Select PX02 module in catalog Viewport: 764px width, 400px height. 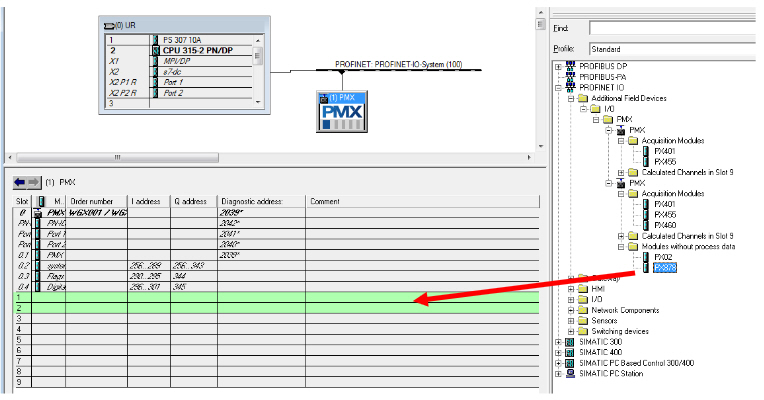664,257
